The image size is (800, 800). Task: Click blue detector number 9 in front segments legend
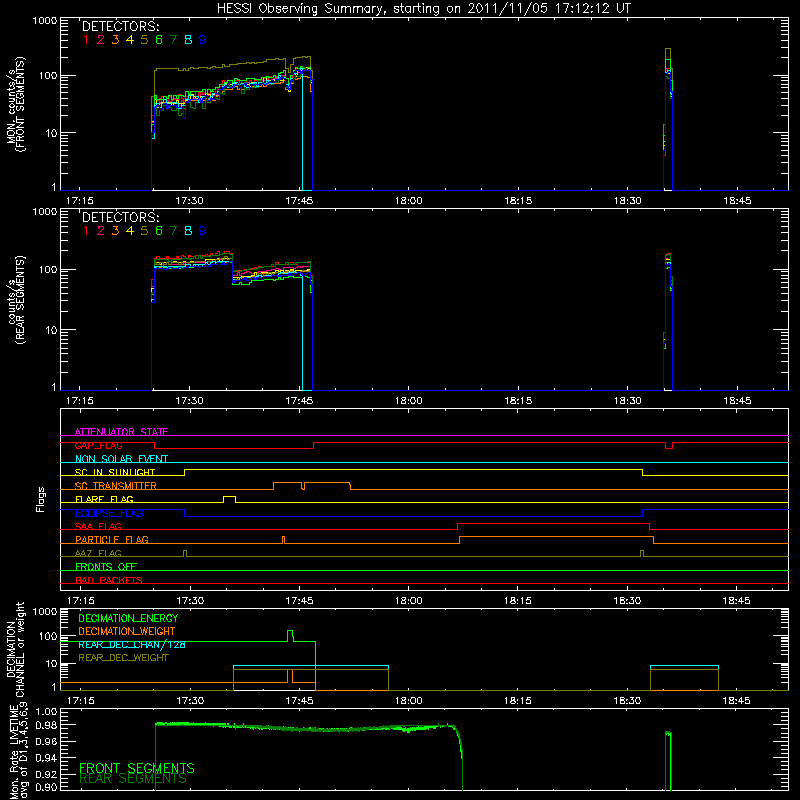tap(203, 40)
